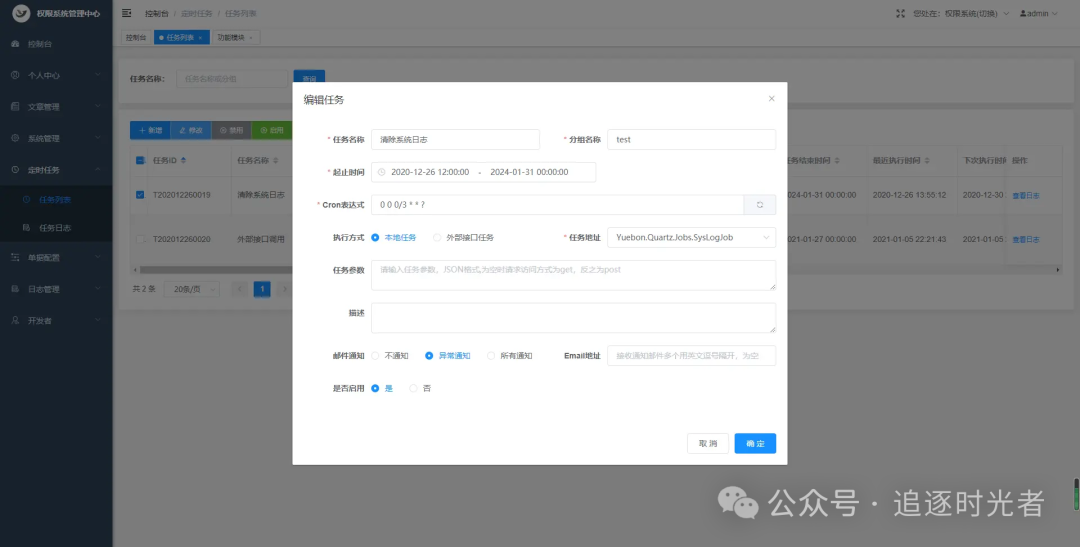
Task: Toggle fullscreen with the expand icon
Action: (x=900, y=13)
